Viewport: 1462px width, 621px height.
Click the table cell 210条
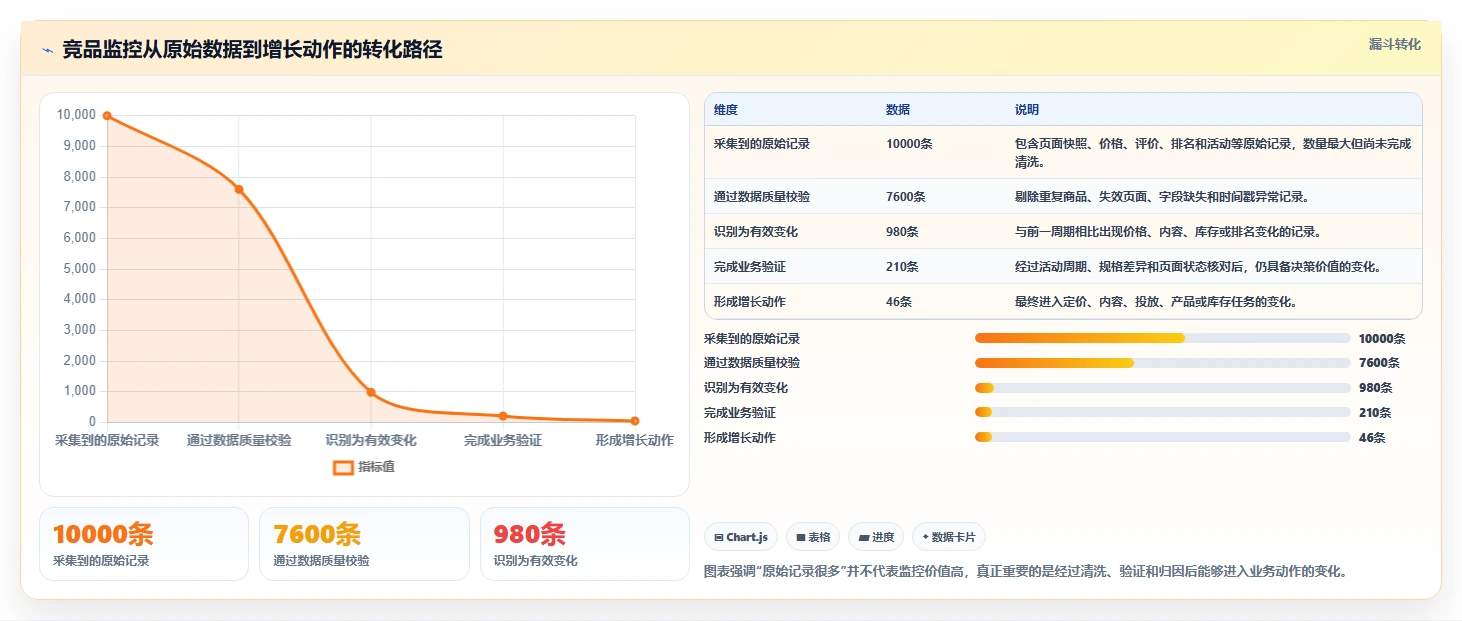tap(902, 267)
